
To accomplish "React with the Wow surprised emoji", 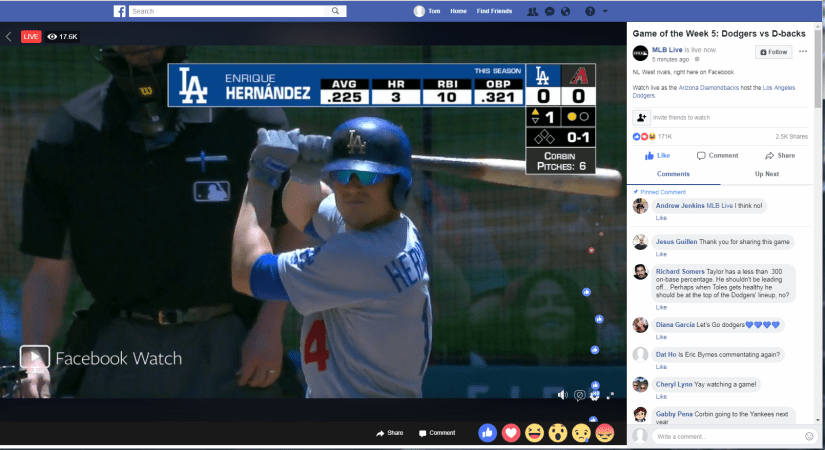I will (x=558, y=433).
